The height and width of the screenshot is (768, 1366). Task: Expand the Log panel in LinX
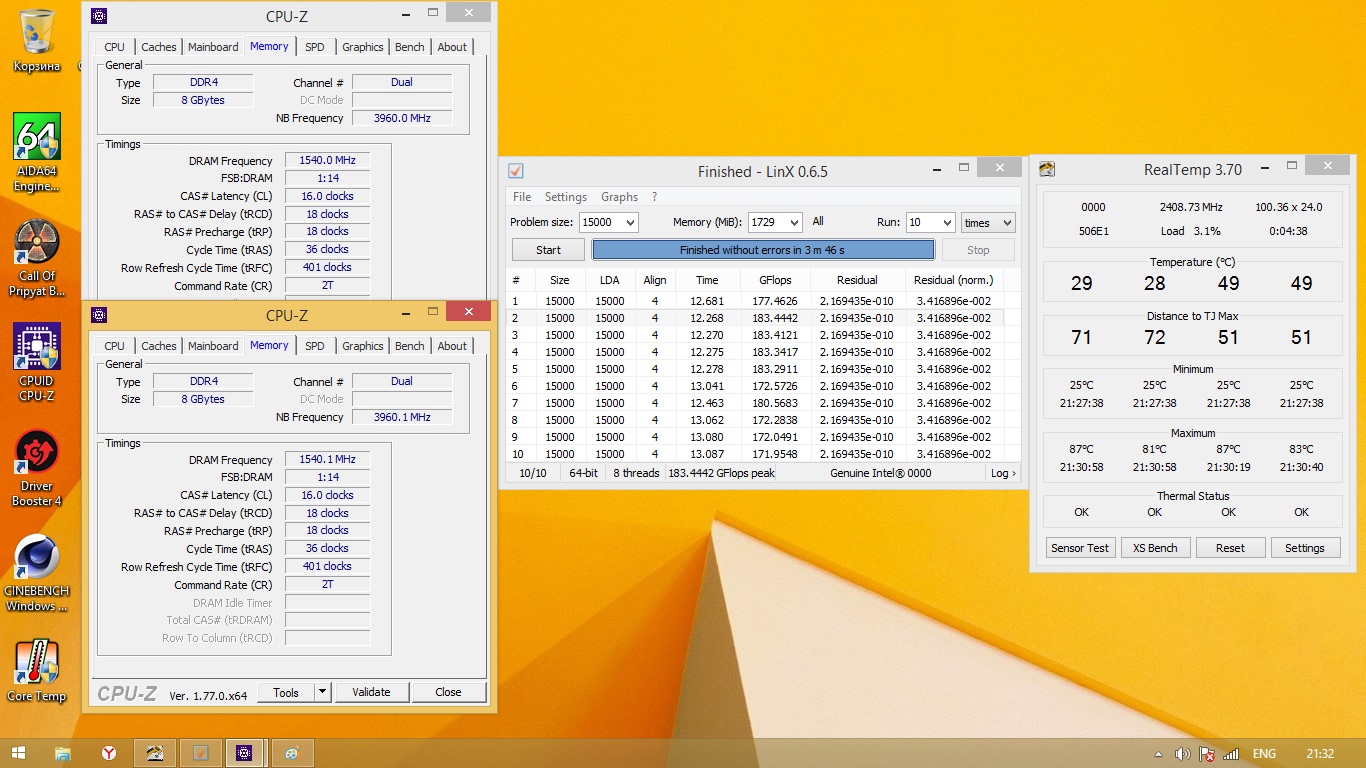1003,473
